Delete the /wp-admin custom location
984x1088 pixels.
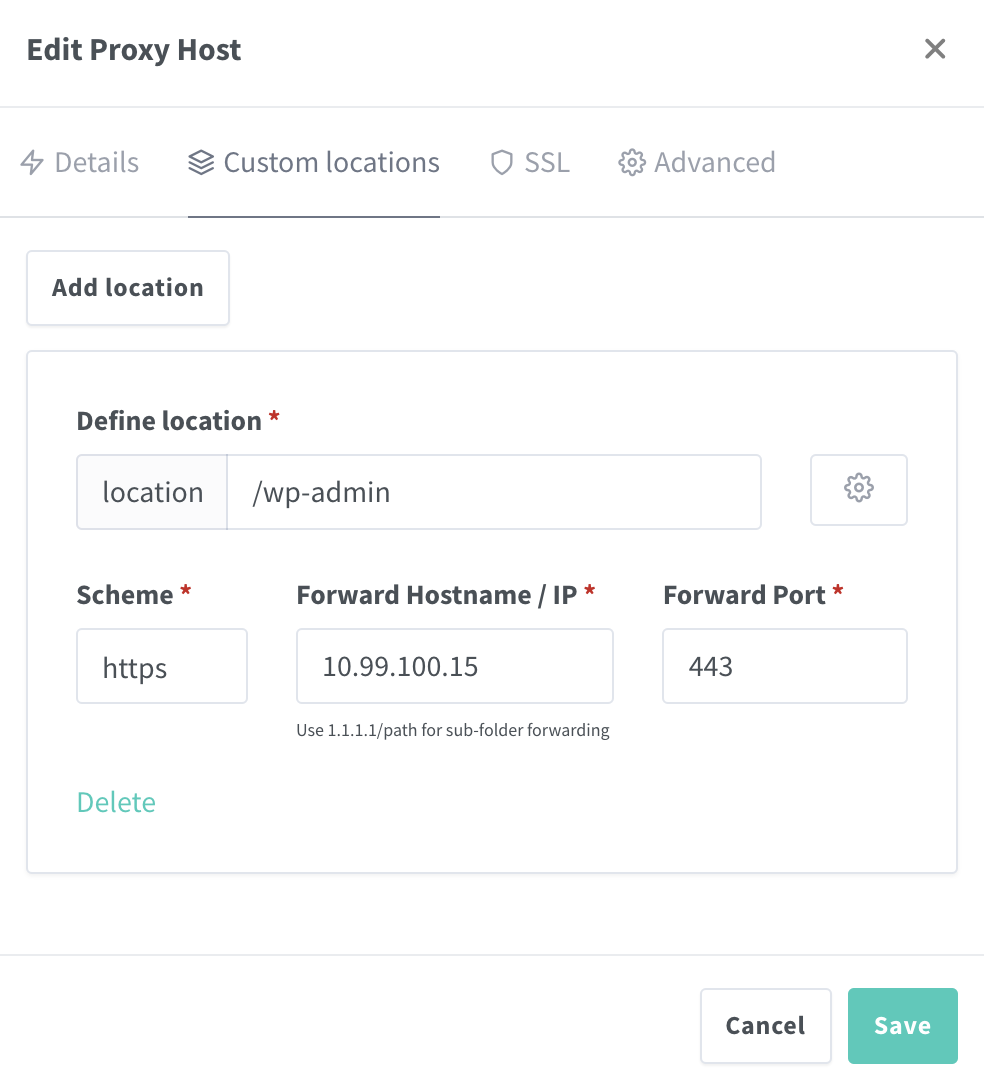[116, 802]
